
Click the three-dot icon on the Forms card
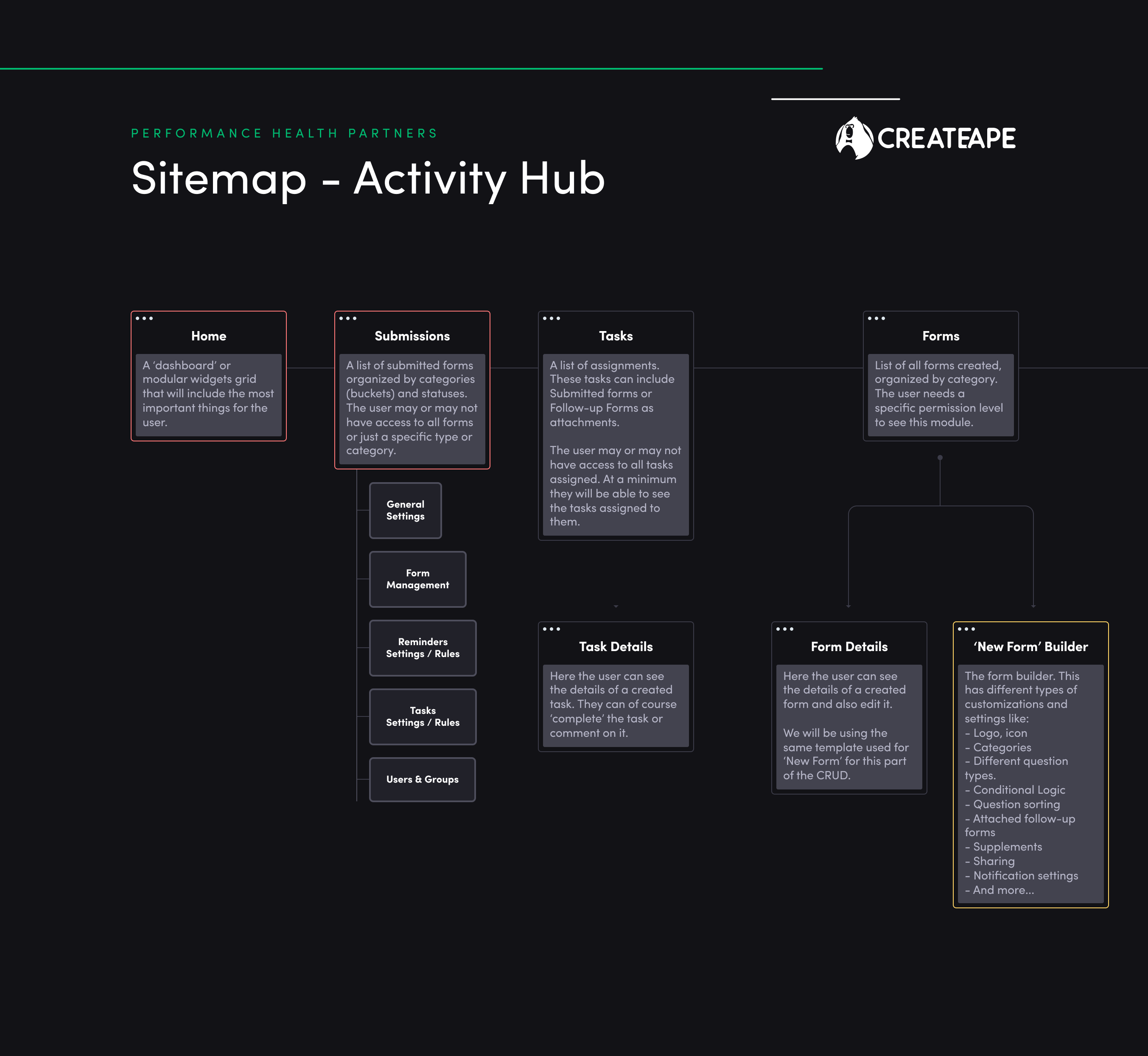click(877, 318)
